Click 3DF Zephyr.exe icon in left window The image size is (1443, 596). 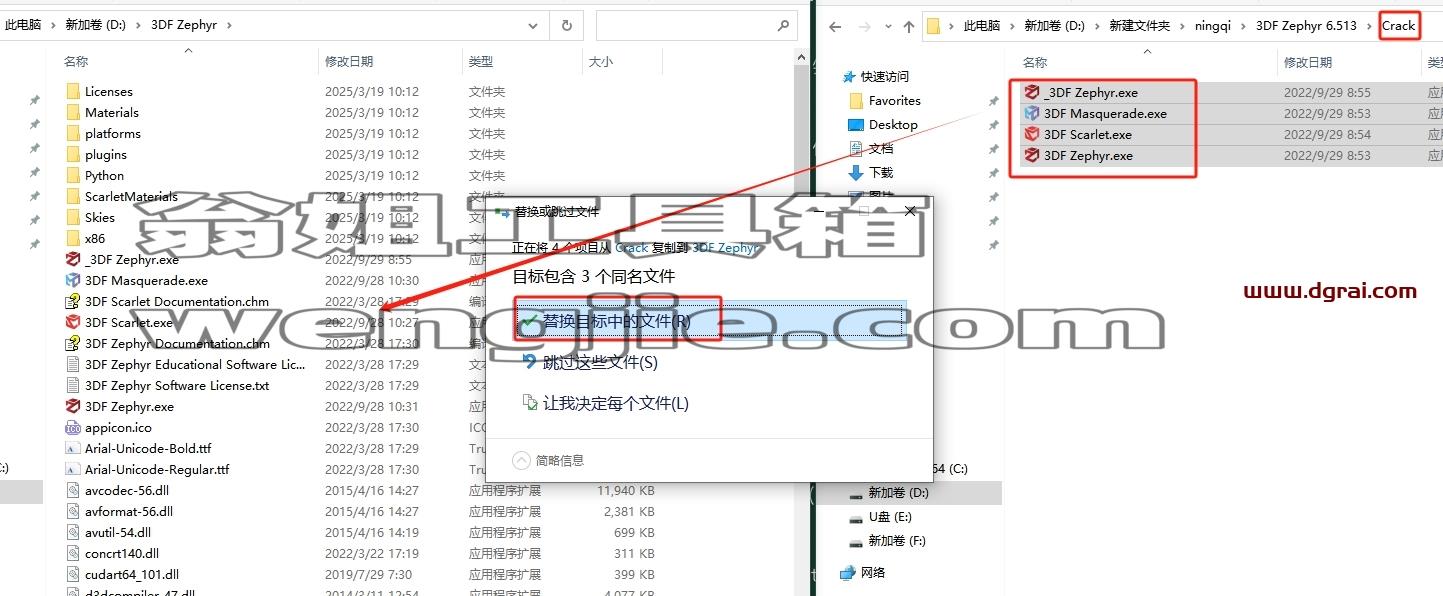pyautogui.click(x=72, y=406)
